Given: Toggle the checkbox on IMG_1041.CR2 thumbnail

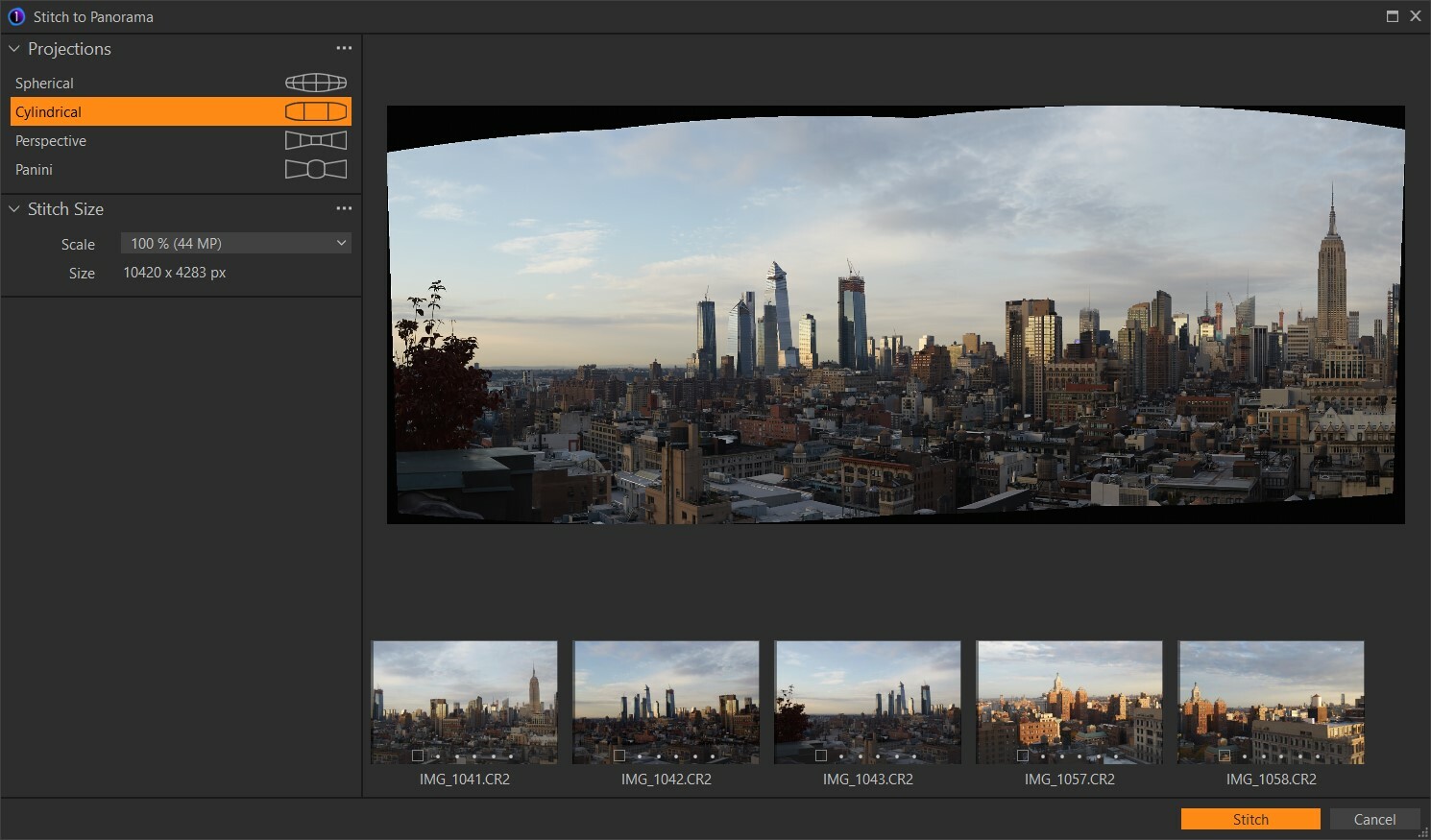Looking at the screenshot, I should [419, 756].
